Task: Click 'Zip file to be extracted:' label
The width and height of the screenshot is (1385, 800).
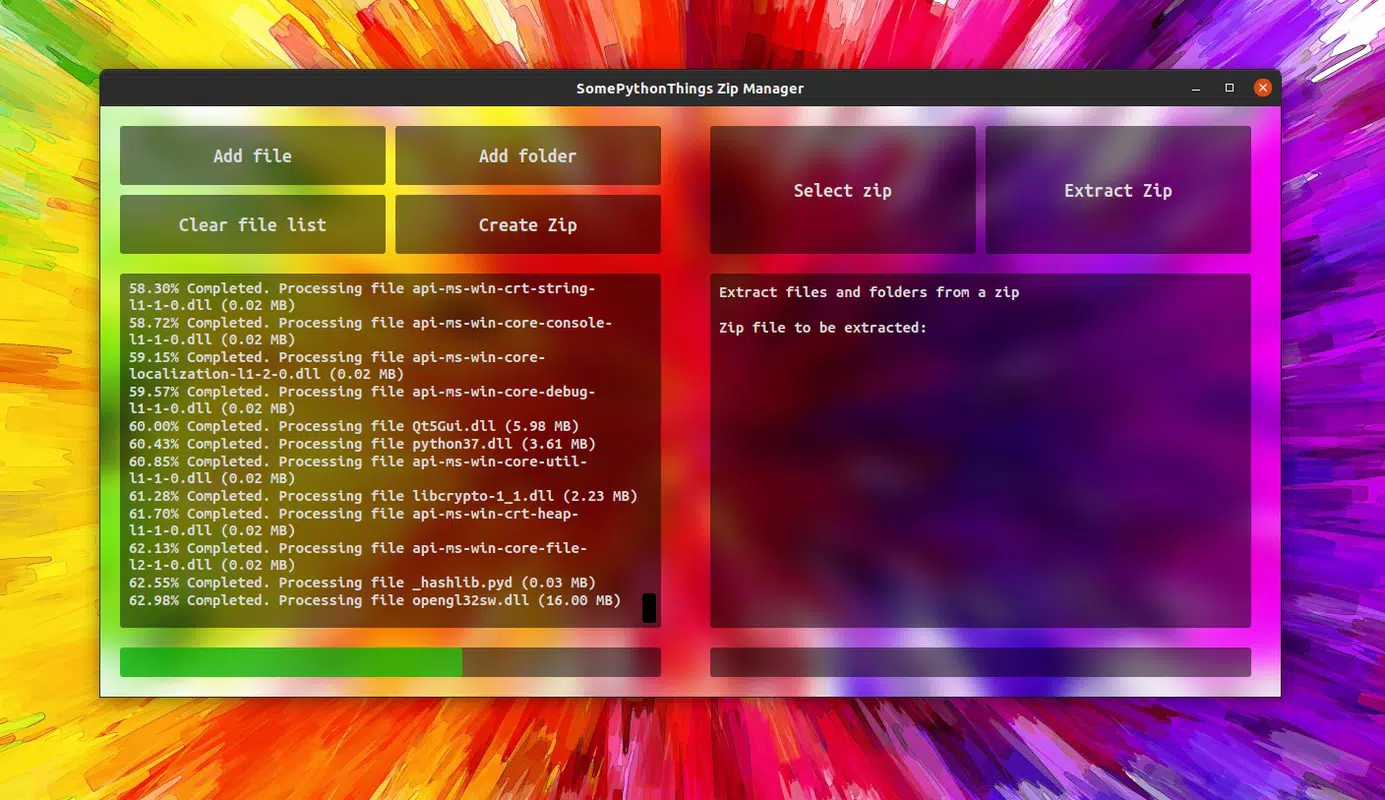Action: tap(823, 327)
